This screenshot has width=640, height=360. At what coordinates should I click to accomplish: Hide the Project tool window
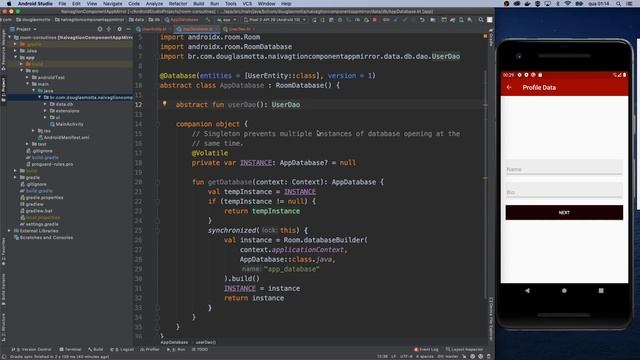tap(128, 29)
